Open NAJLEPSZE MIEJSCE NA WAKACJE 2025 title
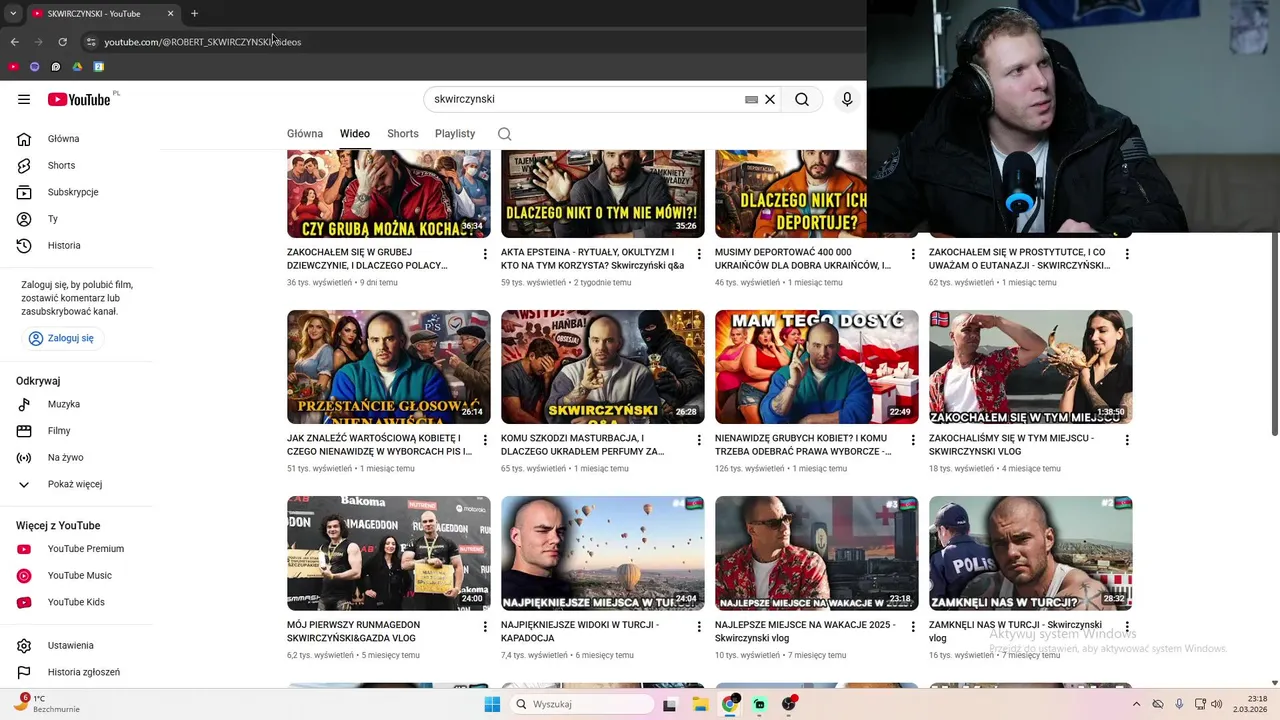1280x720 pixels. (x=805, y=631)
